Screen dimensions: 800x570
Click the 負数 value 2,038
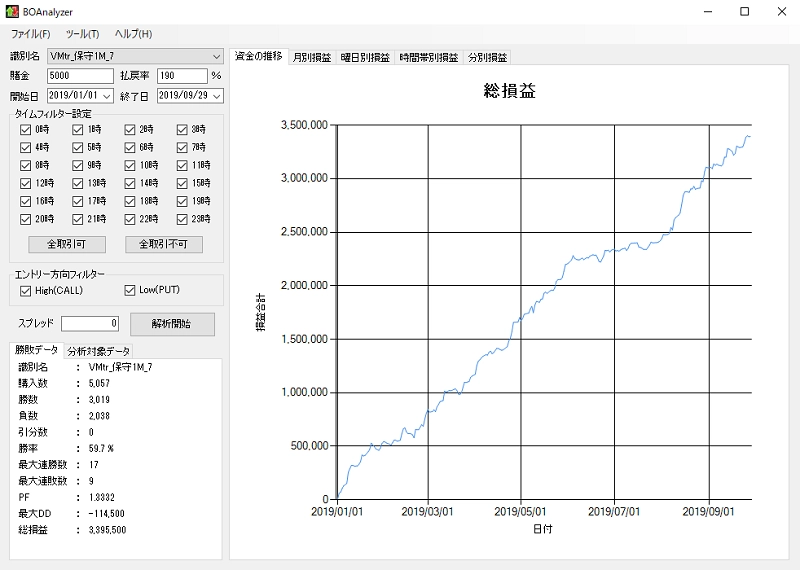(99, 416)
